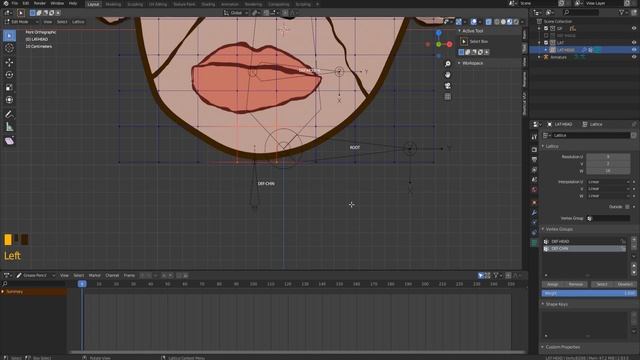Image resolution: width=640 pixels, height=360 pixels.
Task: Open the viewport Lattice menu
Action: (78, 22)
